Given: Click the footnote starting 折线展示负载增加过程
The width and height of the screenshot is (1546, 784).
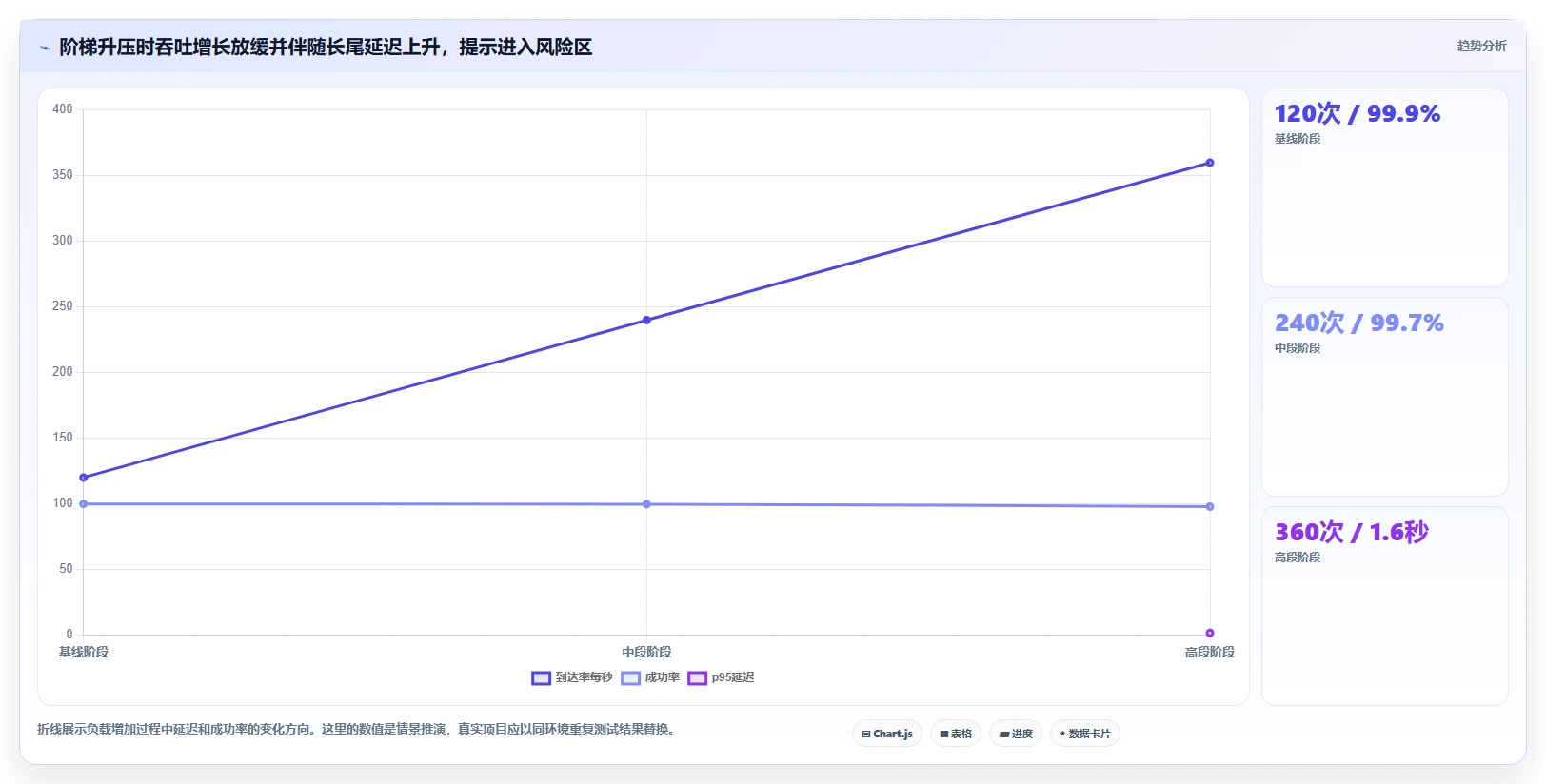Looking at the screenshot, I should tap(358, 730).
